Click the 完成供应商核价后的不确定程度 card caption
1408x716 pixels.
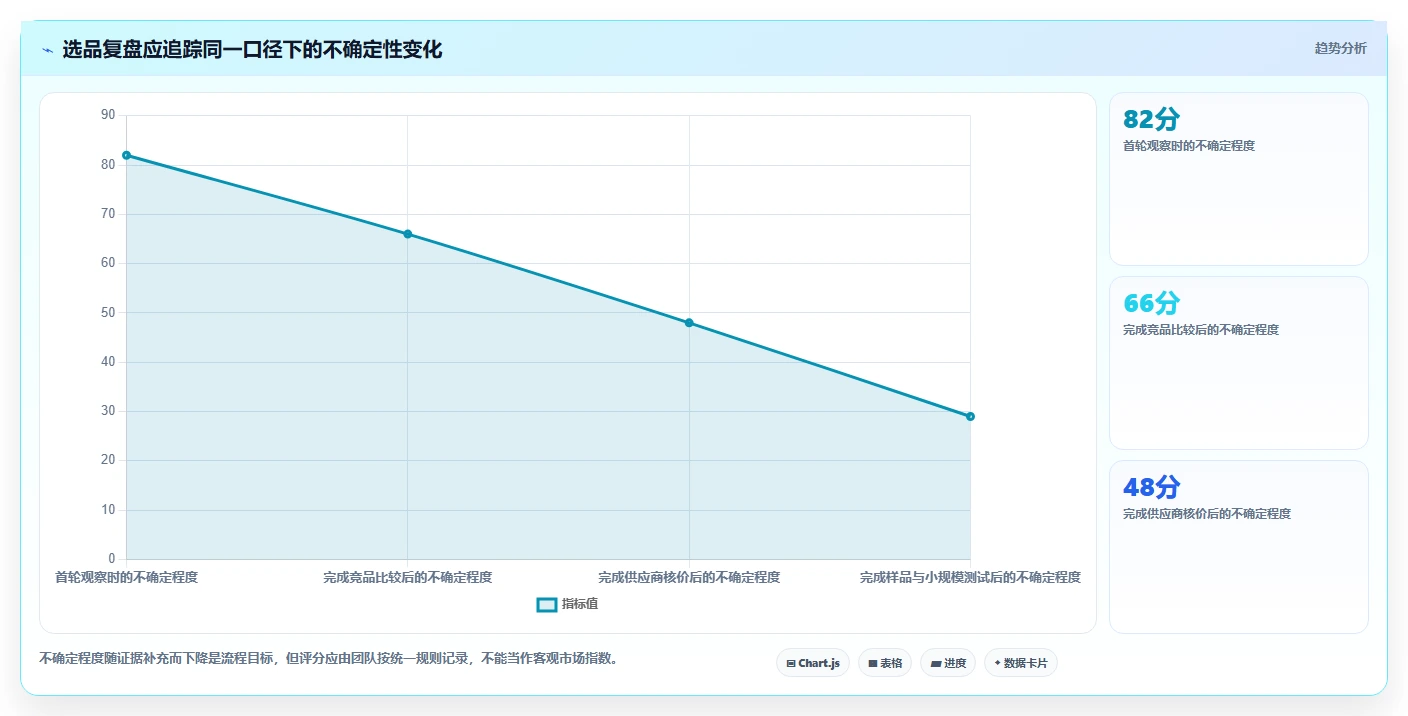(x=1207, y=514)
